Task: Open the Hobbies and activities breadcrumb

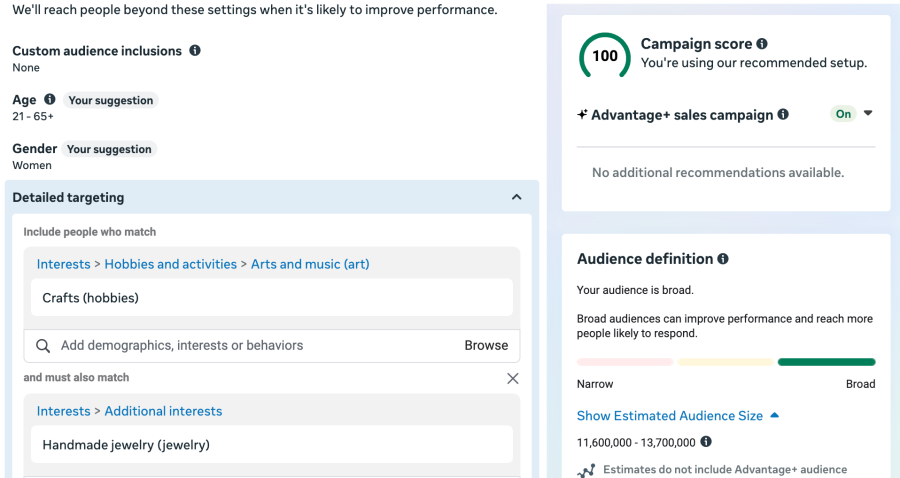Action: (170, 264)
